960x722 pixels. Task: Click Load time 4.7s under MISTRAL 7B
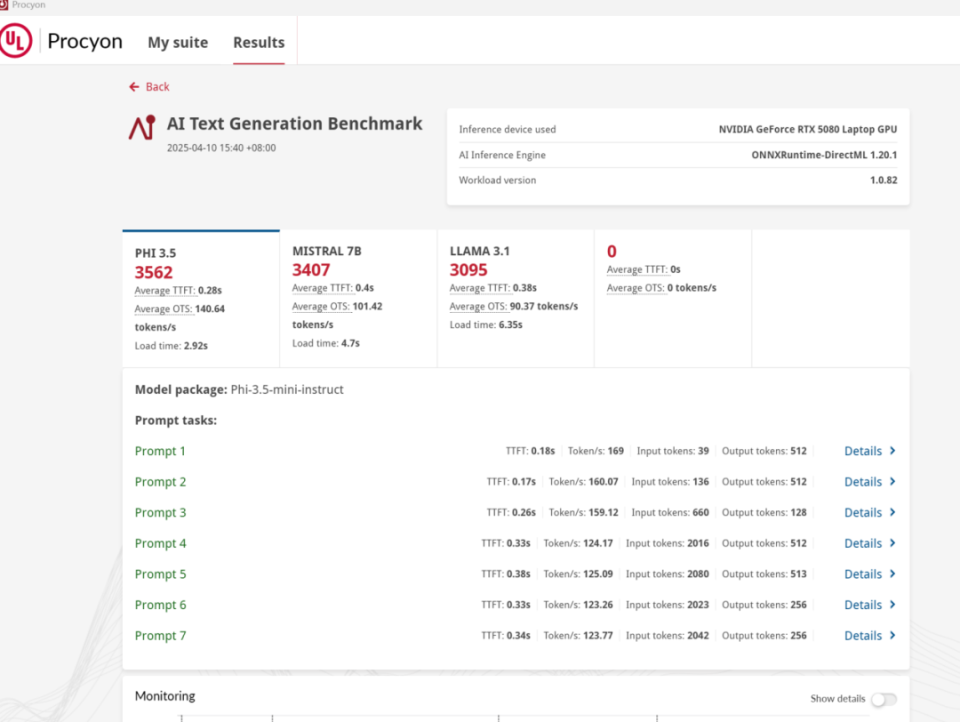click(326, 344)
